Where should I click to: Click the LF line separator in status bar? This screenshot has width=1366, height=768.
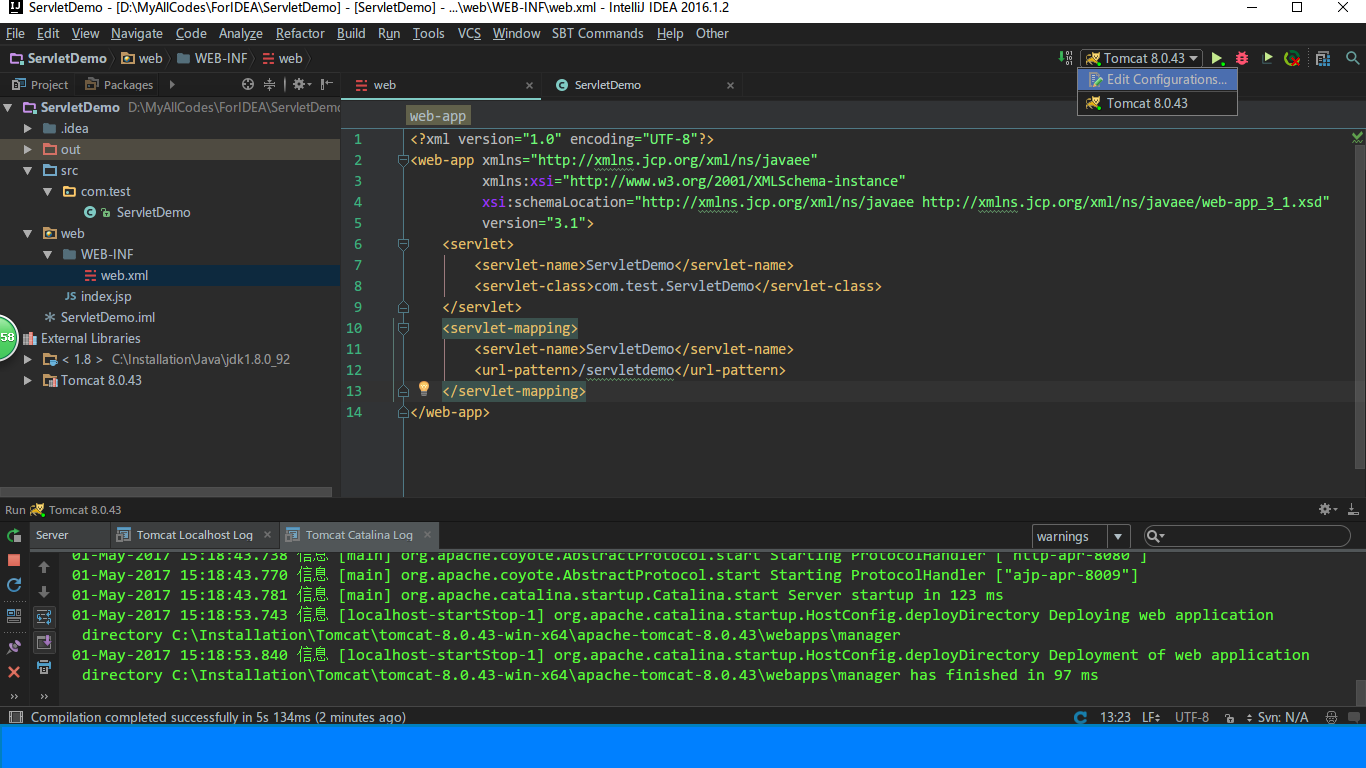pyautogui.click(x=1150, y=717)
